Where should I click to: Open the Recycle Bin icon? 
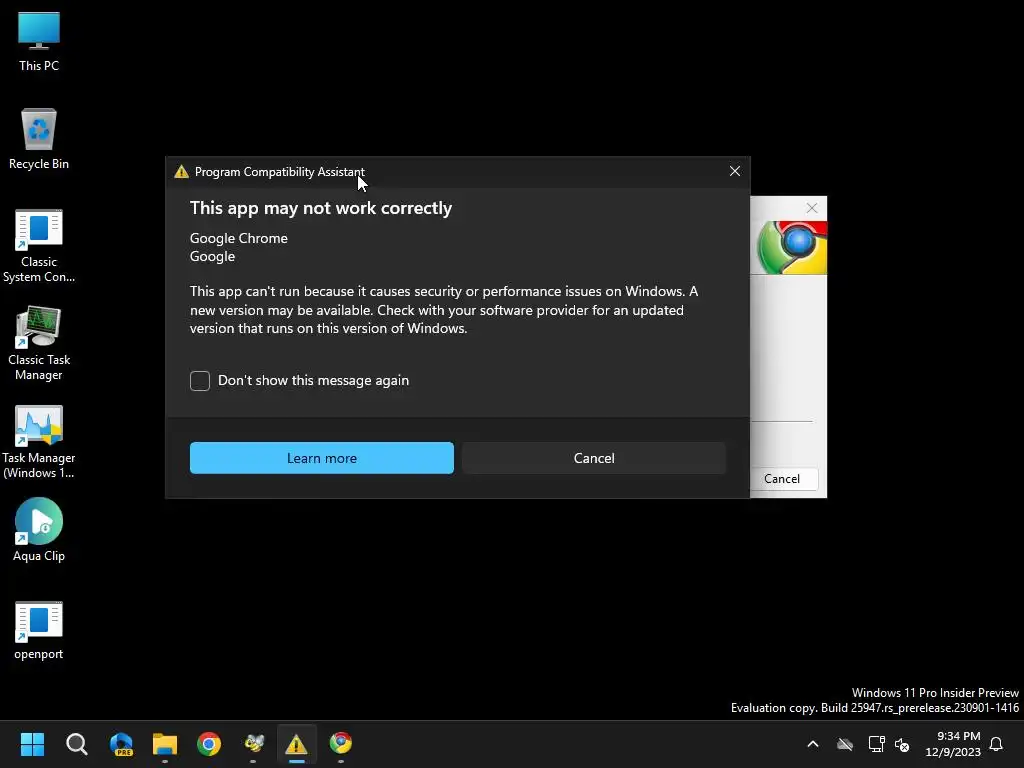pos(39,138)
